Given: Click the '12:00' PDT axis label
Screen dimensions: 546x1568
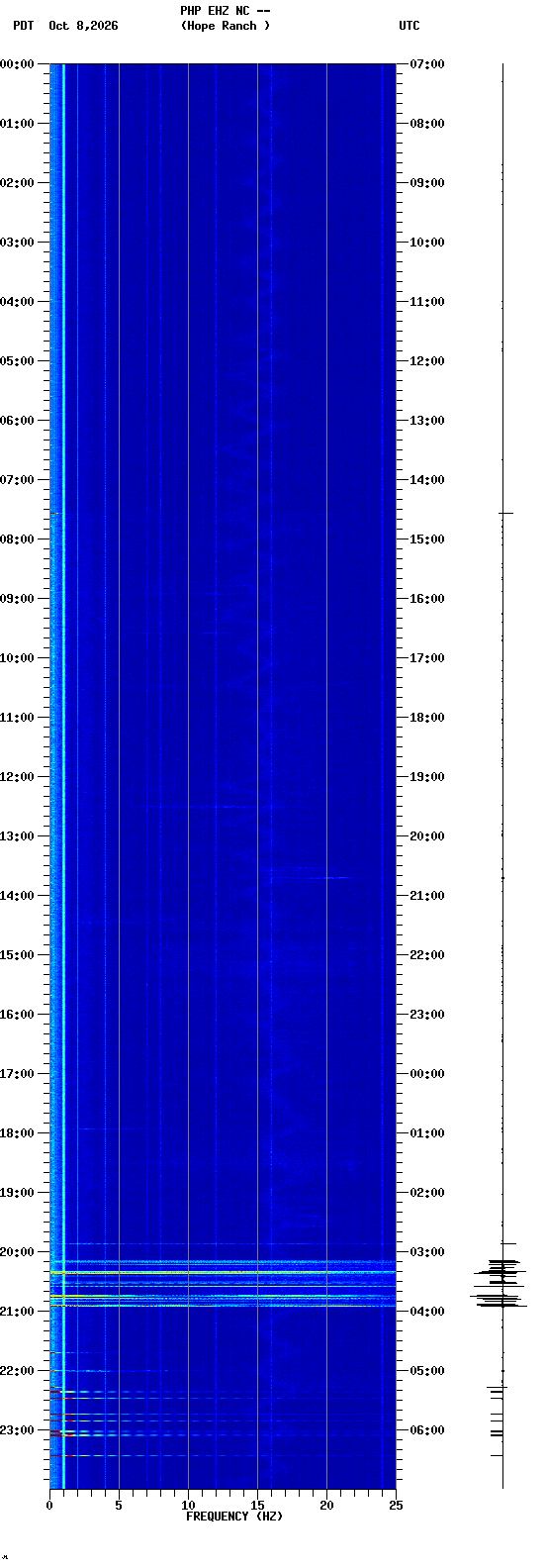Looking at the screenshot, I should (17, 777).
